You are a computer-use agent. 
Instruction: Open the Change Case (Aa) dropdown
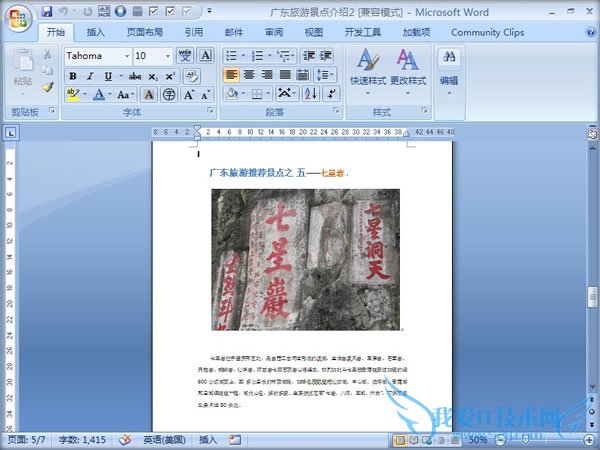click(x=126, y=94)
